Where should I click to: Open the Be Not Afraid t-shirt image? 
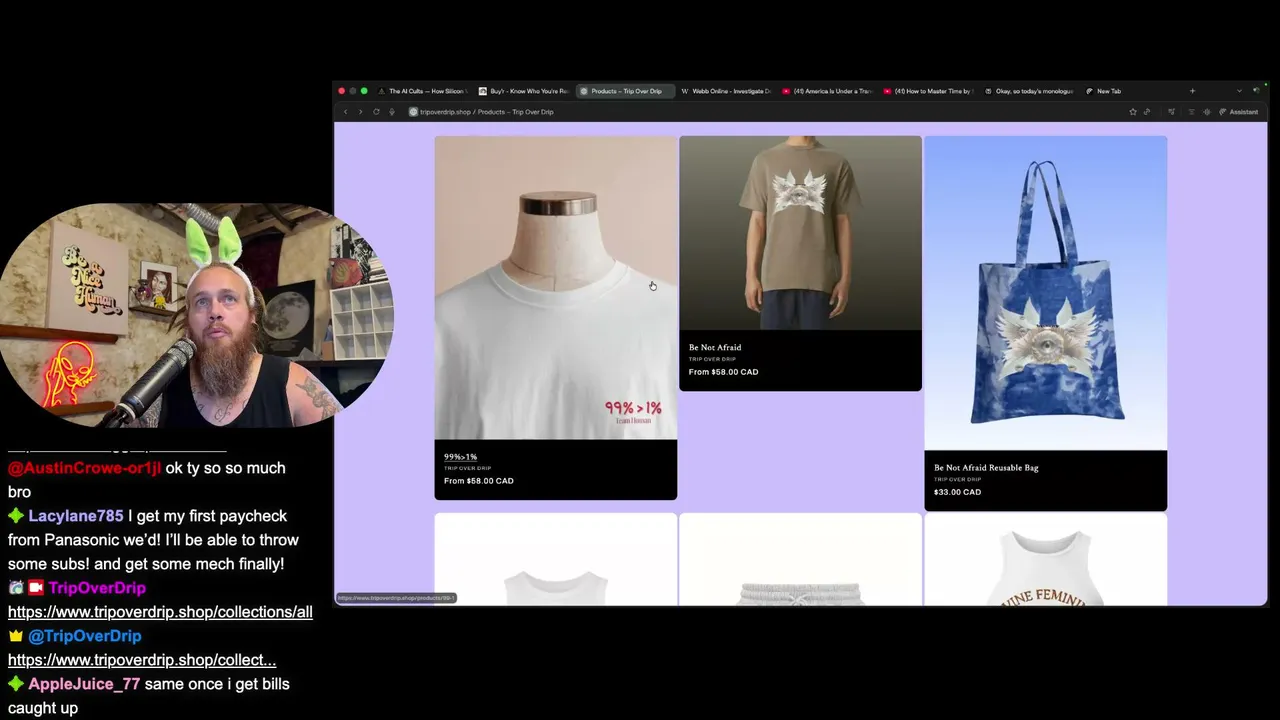coord(800,233)
